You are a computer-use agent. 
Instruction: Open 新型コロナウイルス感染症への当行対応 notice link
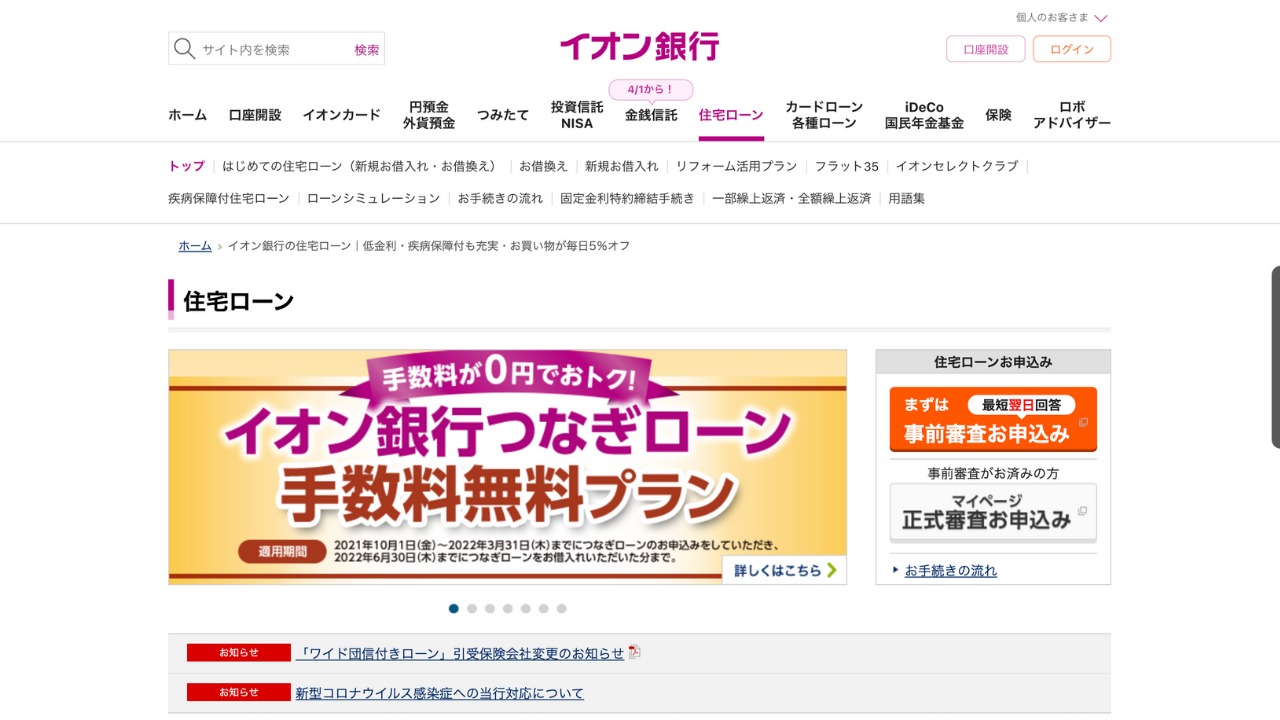(440, 693)
